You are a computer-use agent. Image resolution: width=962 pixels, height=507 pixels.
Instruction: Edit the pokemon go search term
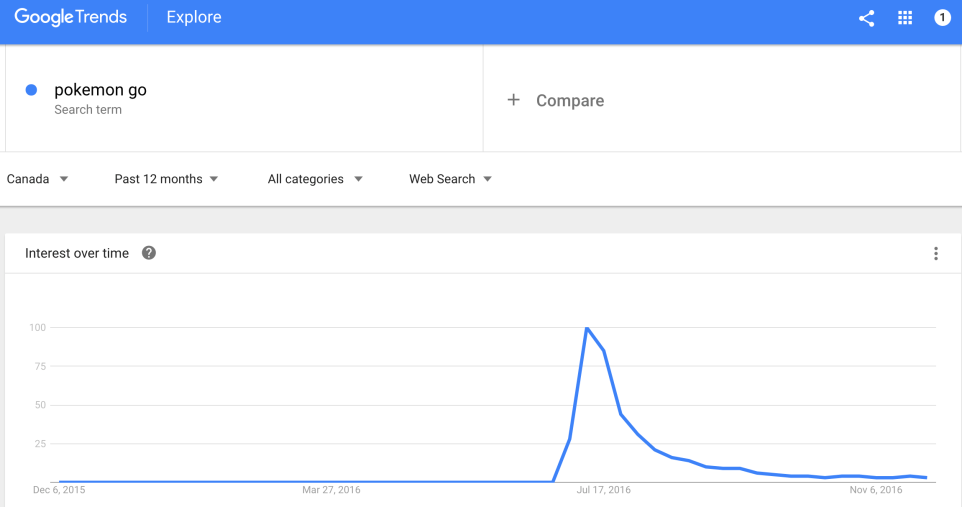tap(100, 90)
